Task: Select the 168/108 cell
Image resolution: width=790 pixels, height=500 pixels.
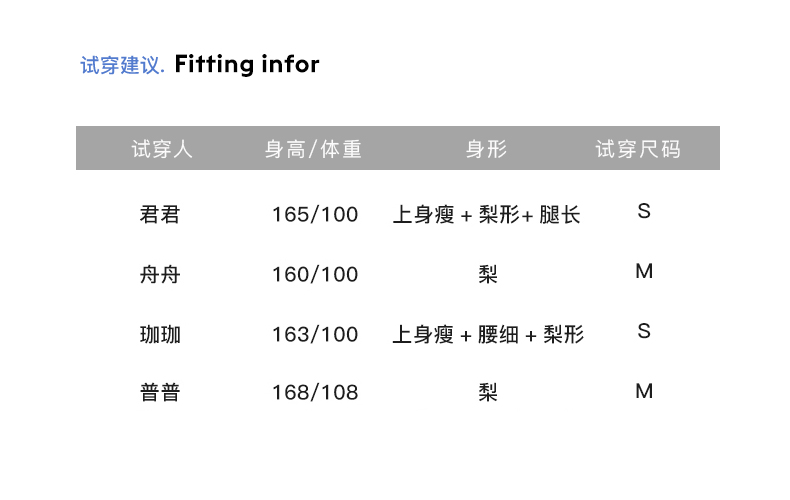Action: pyautogui.click(x=314, y=393)
